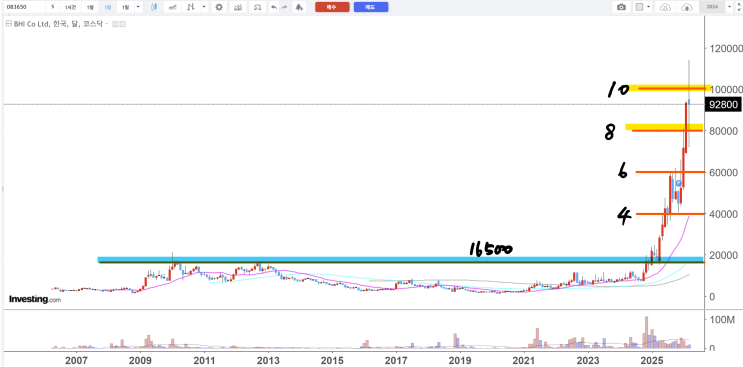Expand the chart style dropdown arrow
This screenshot has width=743, height=367.
point(204,7)
